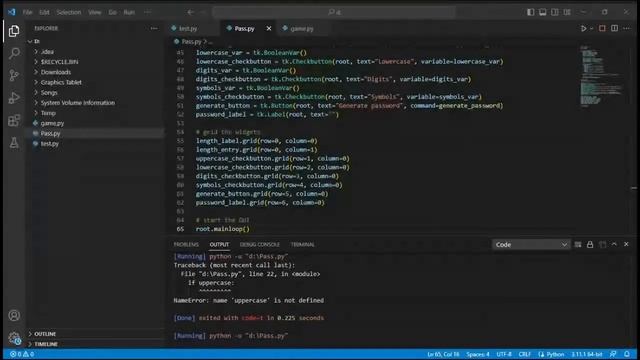The height and width of the screenshot is (360, 640).
Task: Open the Selection menu
Action: pos(69,12)
